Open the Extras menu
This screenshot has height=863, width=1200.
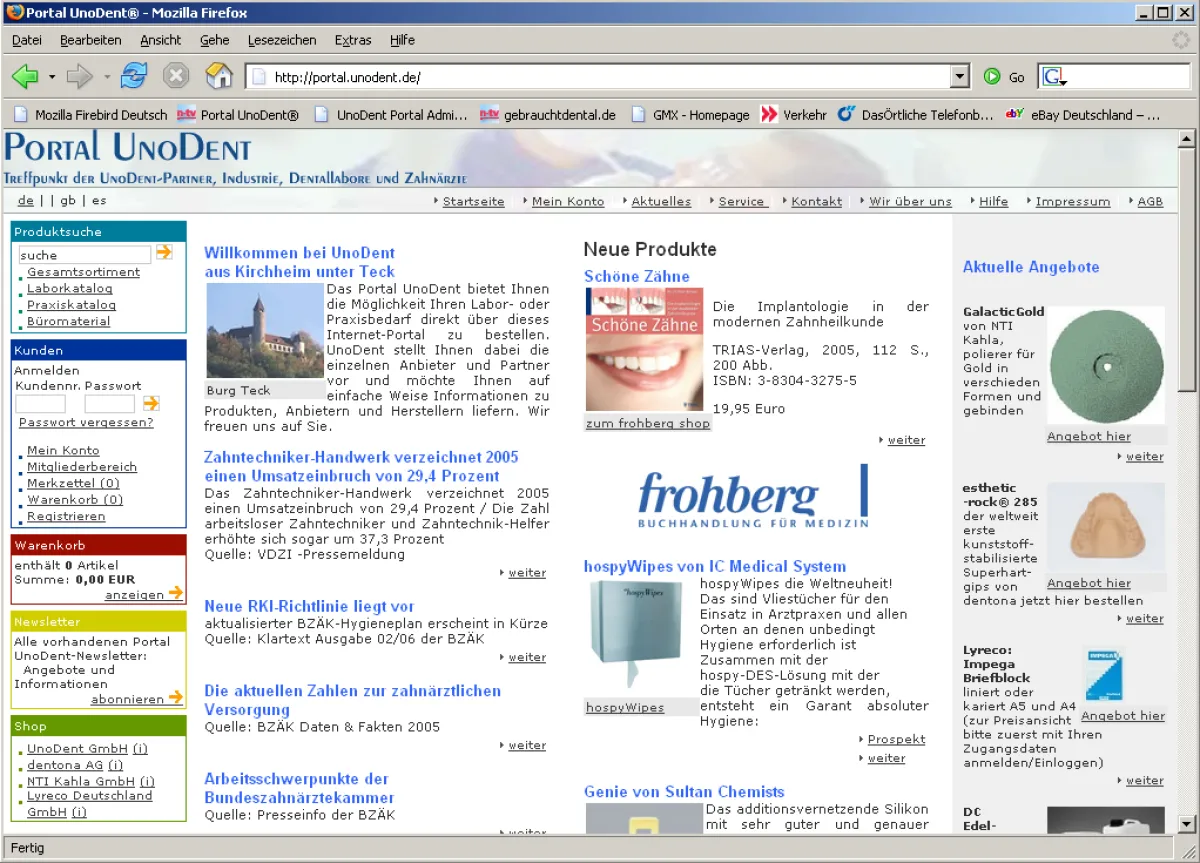353,40
